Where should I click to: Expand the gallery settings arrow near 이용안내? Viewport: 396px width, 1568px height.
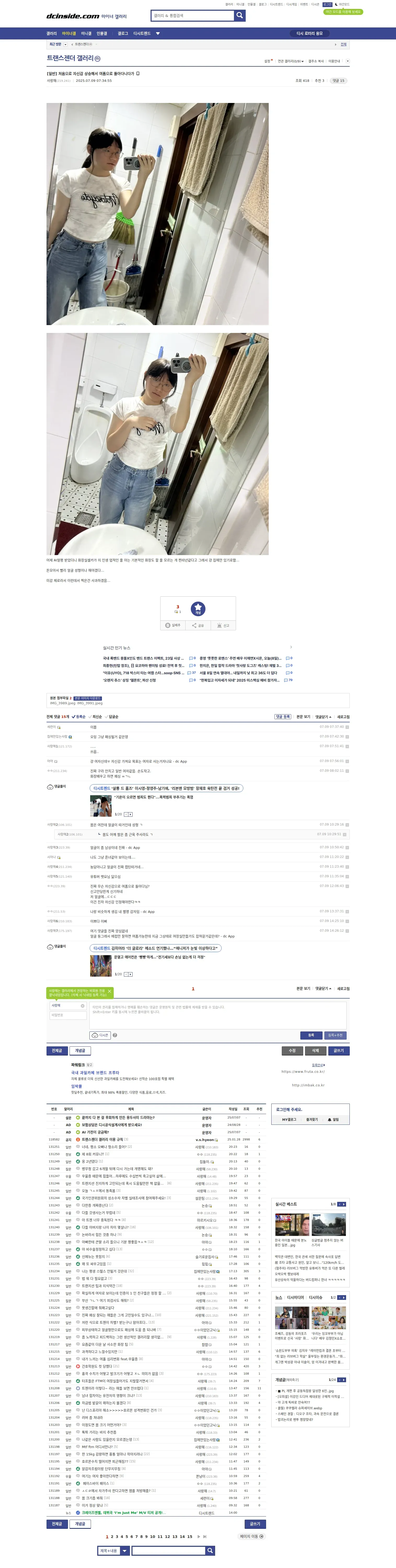pos(347,61)
